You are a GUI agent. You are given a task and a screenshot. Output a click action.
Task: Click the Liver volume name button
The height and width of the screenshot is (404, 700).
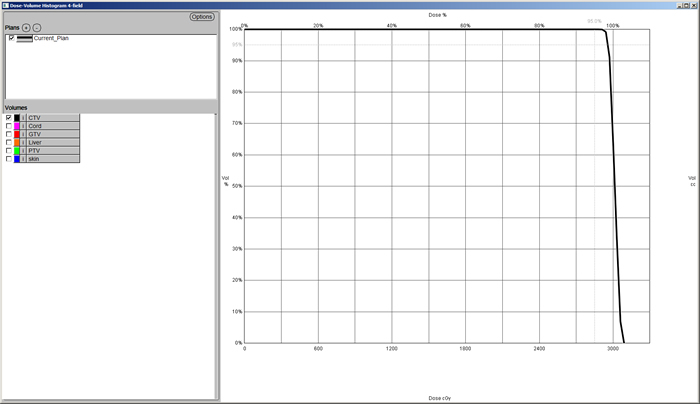(x=52, y=142)
